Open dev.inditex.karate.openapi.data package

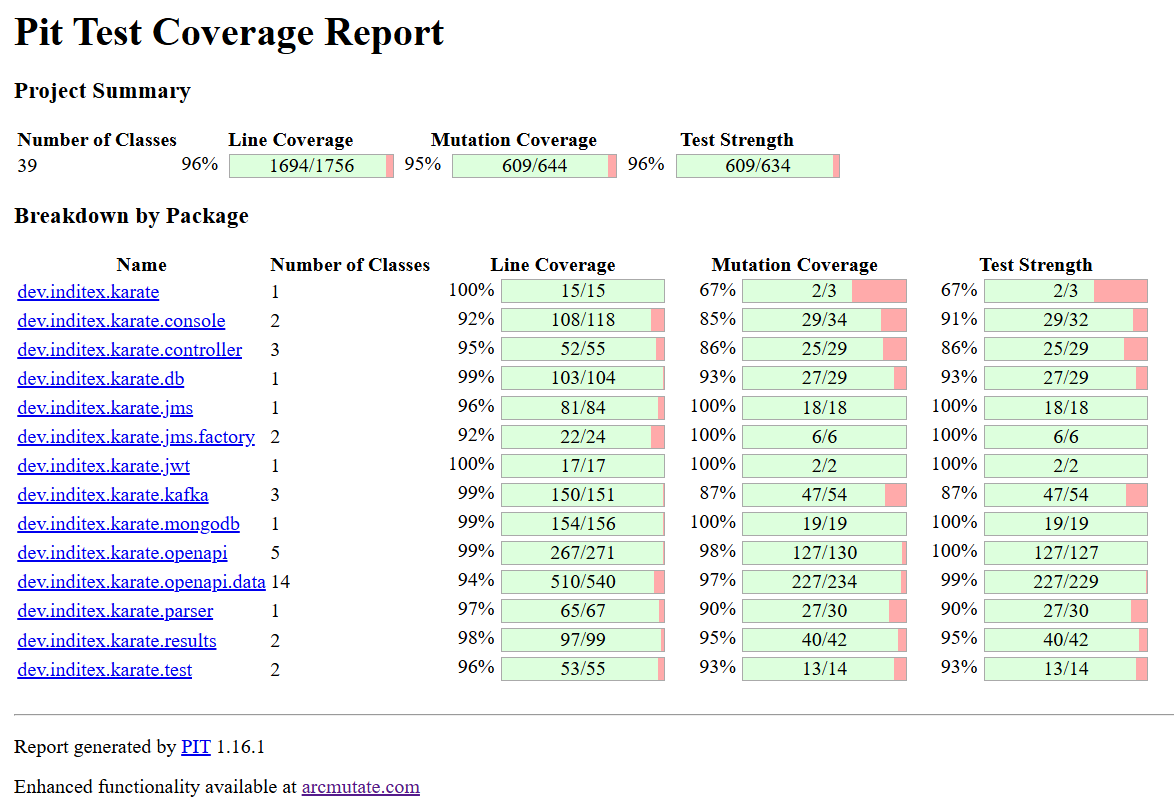tap(142, 583)
